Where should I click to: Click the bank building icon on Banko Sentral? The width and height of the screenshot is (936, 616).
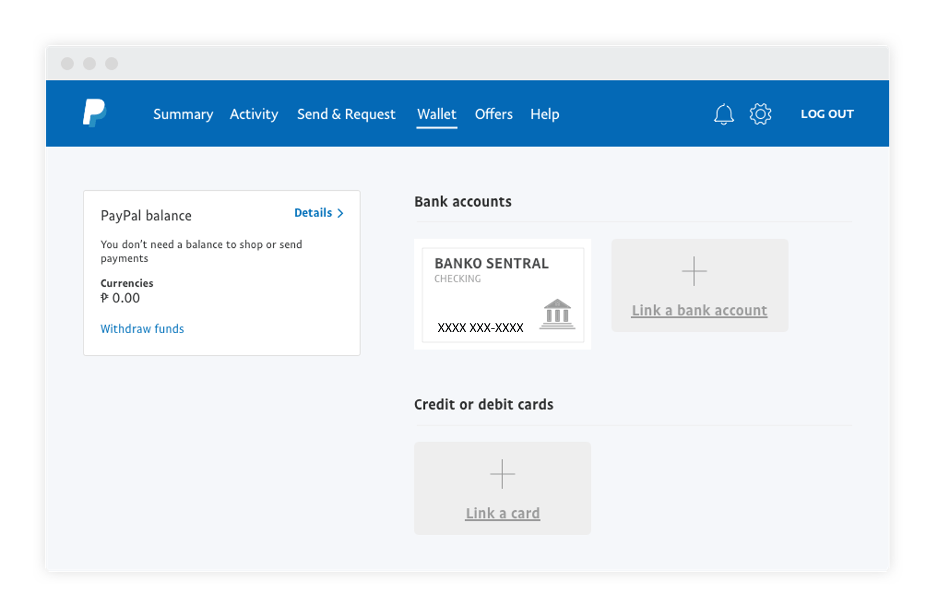pyautogui.click(x=557, y=313)
